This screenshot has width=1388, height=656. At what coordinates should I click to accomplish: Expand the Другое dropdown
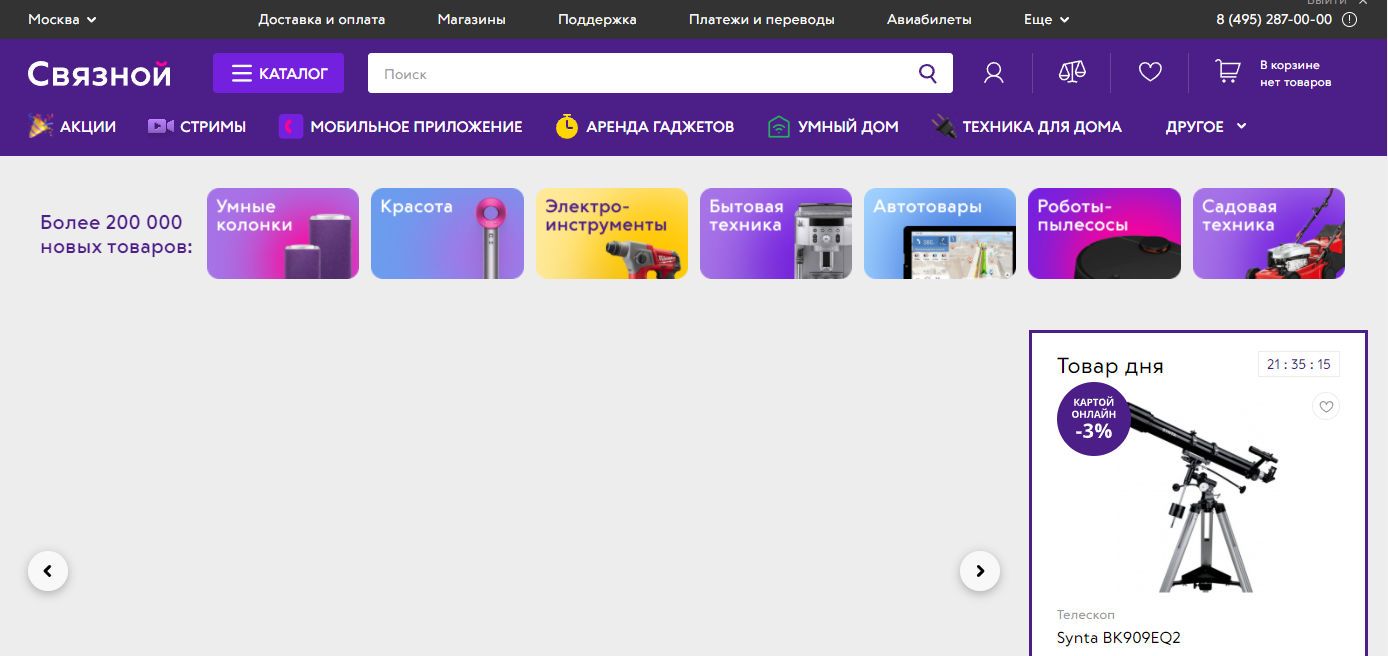coord(1206,127)
